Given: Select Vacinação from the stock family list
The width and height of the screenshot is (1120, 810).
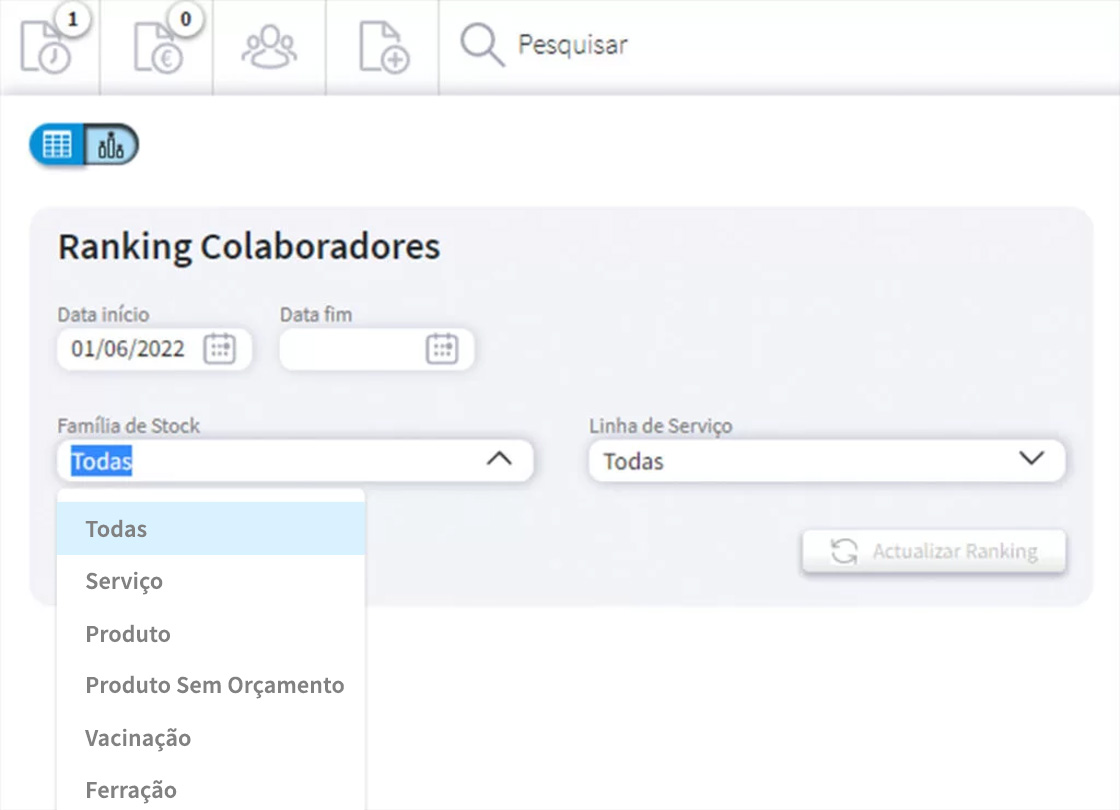Looking at the screenshot, I should click(138, 737).
